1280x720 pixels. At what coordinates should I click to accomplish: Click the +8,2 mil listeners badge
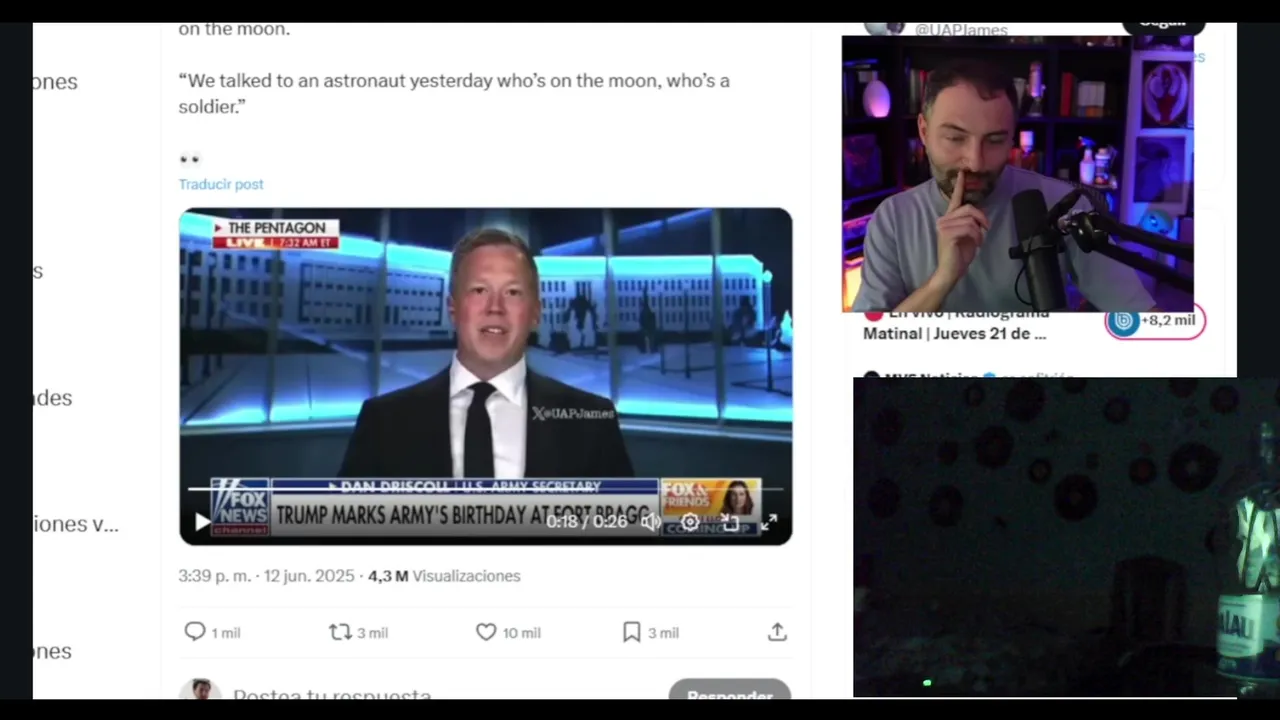coord(1155,321)
